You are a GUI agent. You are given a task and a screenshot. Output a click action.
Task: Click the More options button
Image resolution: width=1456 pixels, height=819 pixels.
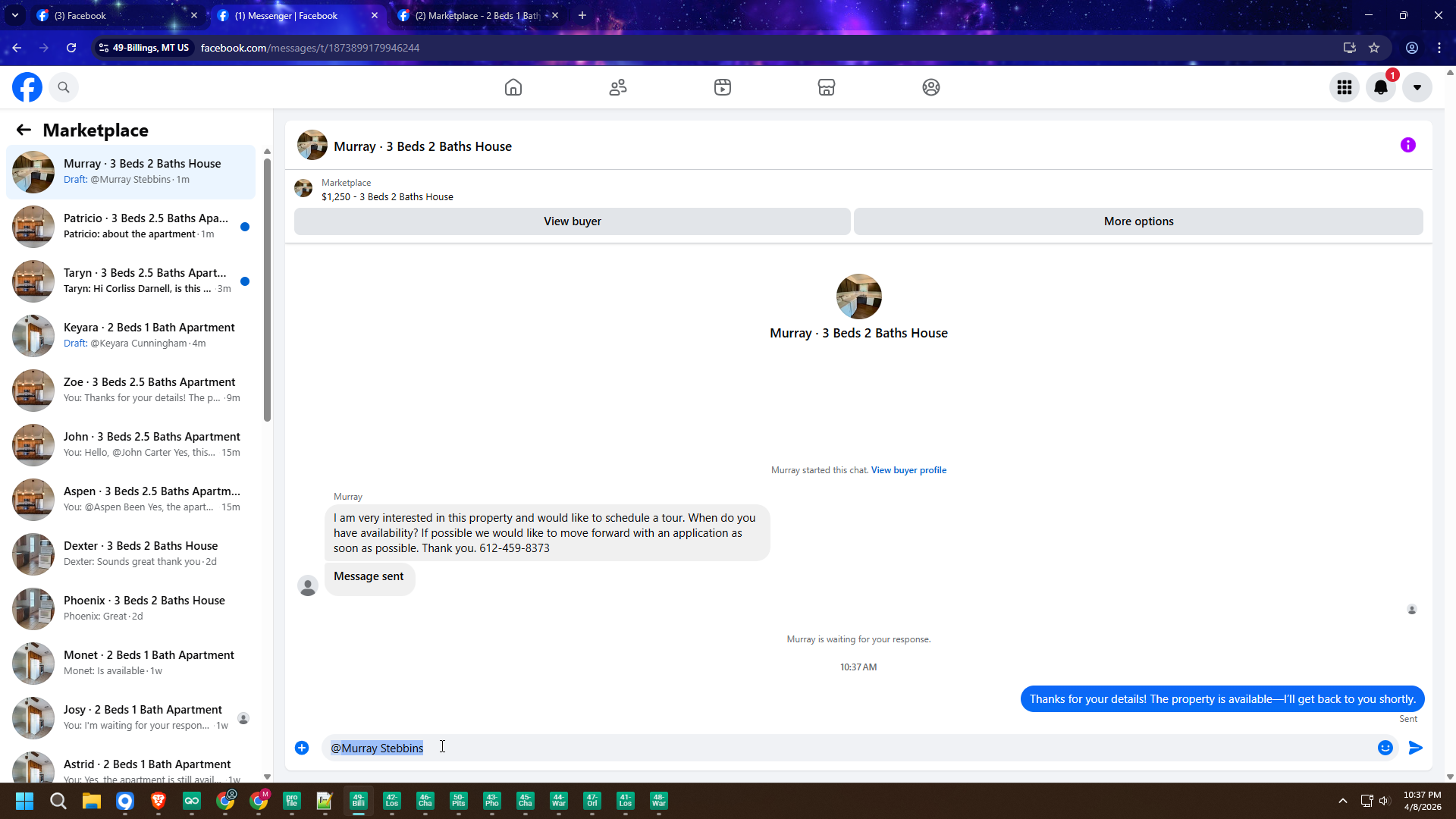[x=1137, y=221]
